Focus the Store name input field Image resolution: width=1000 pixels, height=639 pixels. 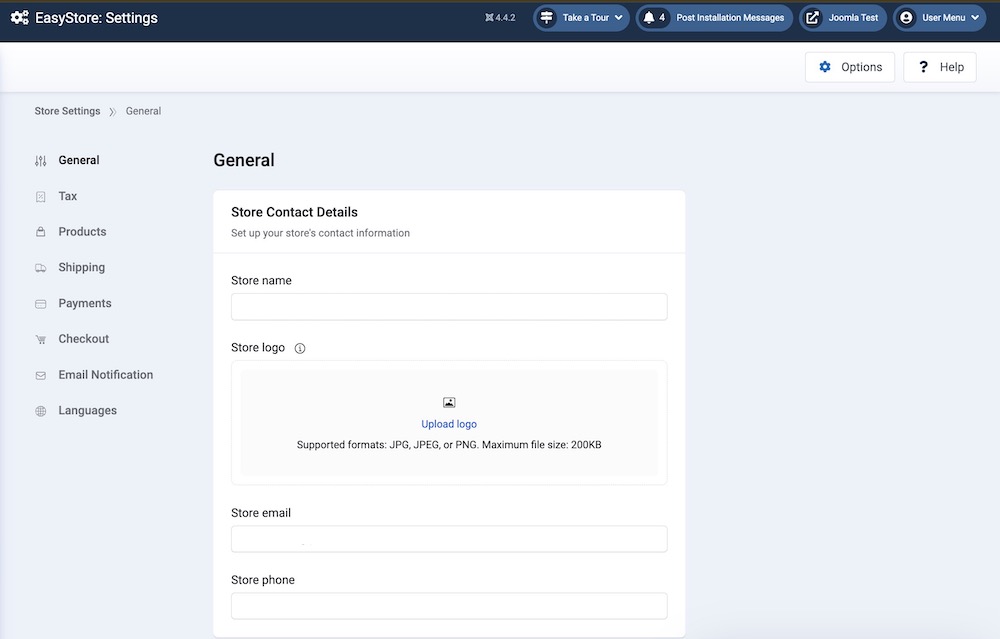[x=449, y=307]
